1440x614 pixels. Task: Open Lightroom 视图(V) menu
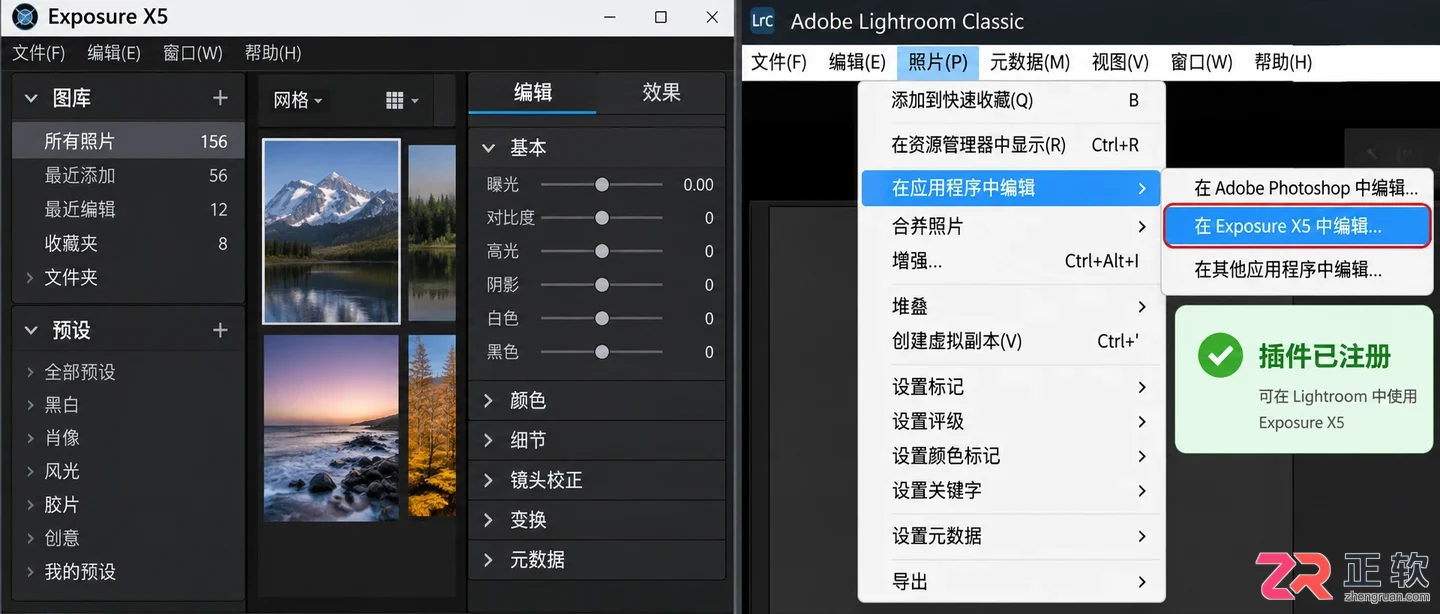click(x=1120, y=62)
